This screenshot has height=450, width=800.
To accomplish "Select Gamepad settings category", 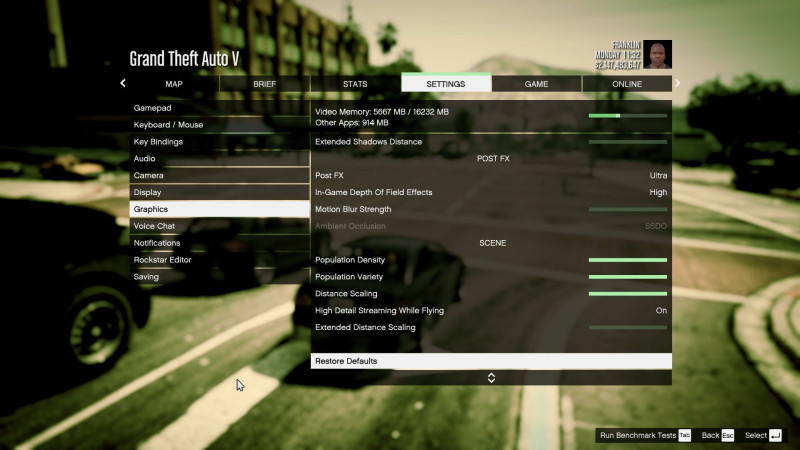I will (219, 108).
